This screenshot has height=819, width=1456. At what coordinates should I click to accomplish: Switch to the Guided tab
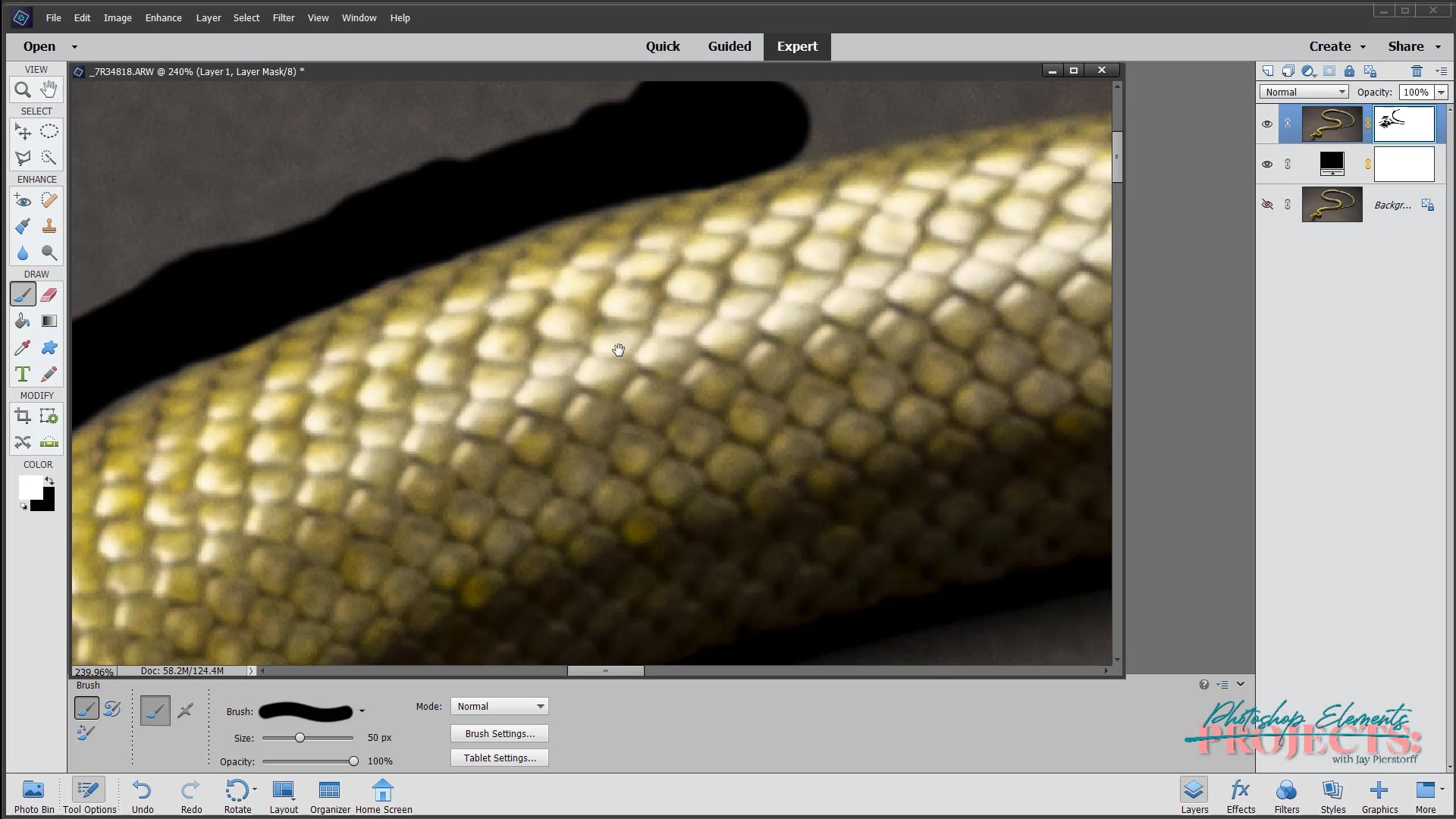coord(729,46)
